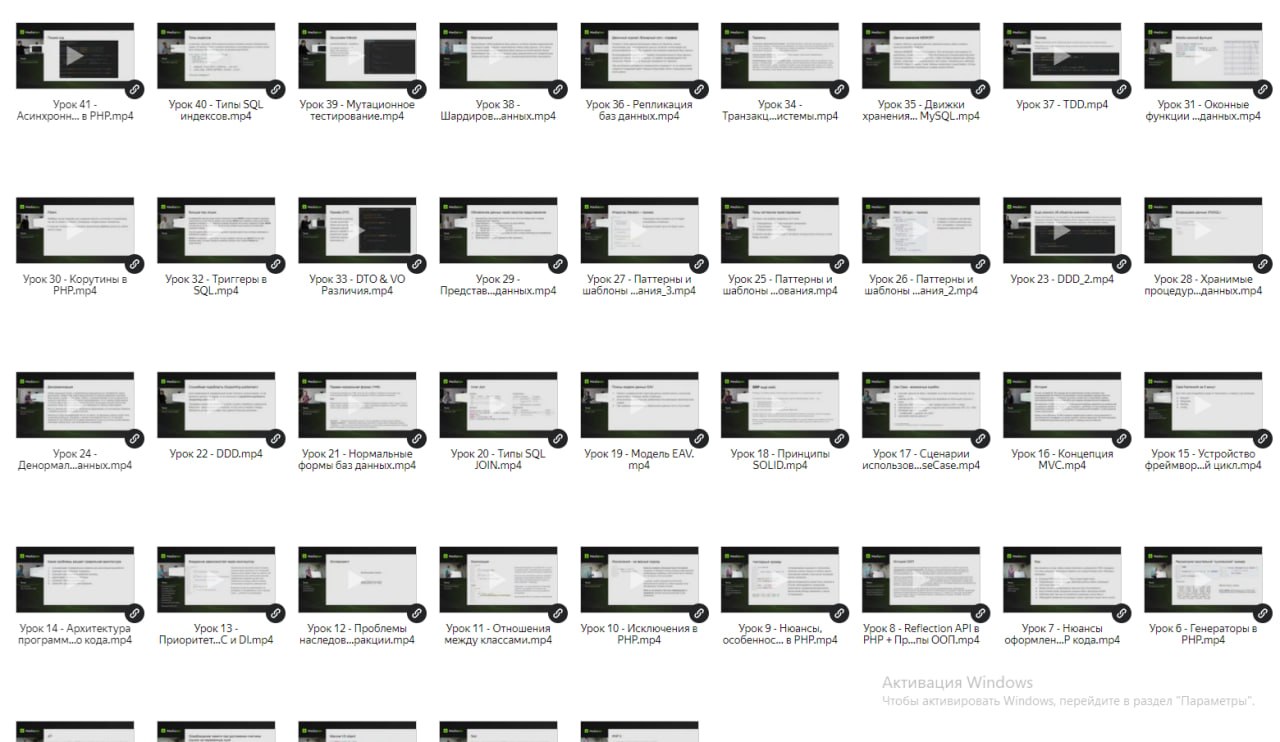Screen dimensions: 1280x742
Task: Select the Урок 8 Reflection API thumbnail
Action: pyautogui.click(x=921, y=580)
